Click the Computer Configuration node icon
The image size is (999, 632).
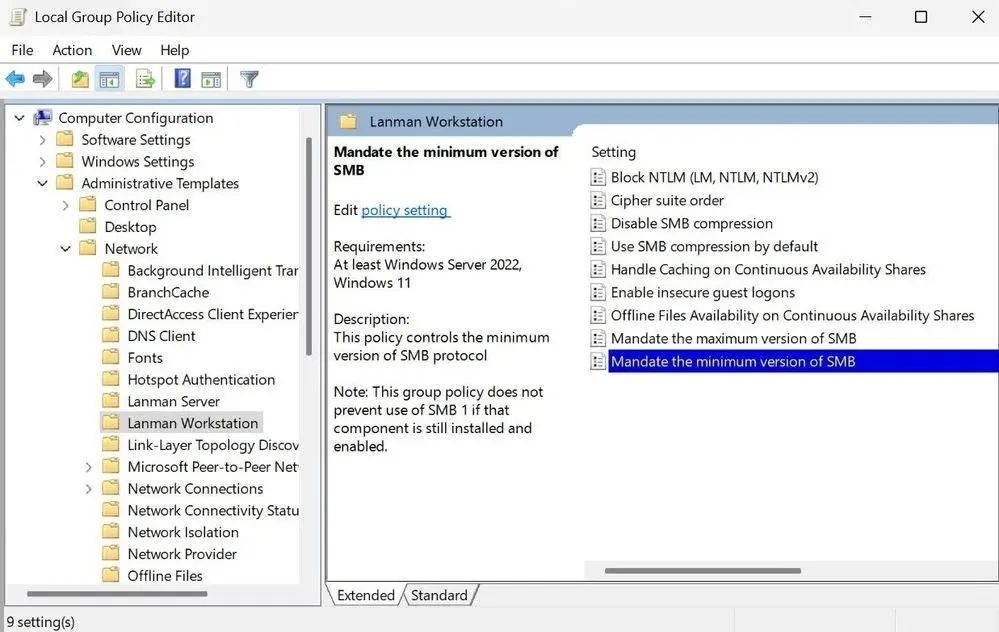tap(43, 117)
